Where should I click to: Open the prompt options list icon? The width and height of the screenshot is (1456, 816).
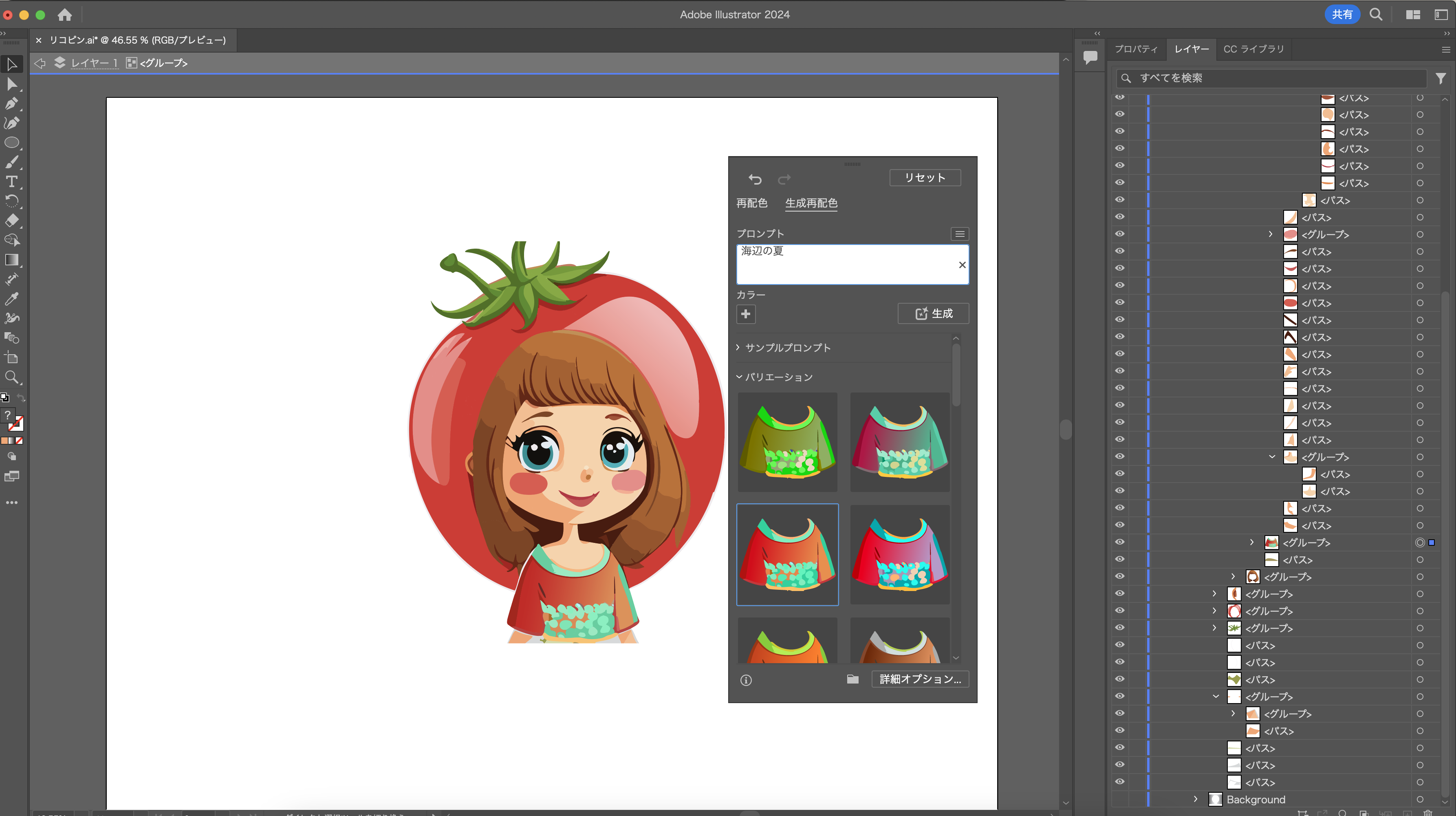pyautogui.click(x=960, y=234)
